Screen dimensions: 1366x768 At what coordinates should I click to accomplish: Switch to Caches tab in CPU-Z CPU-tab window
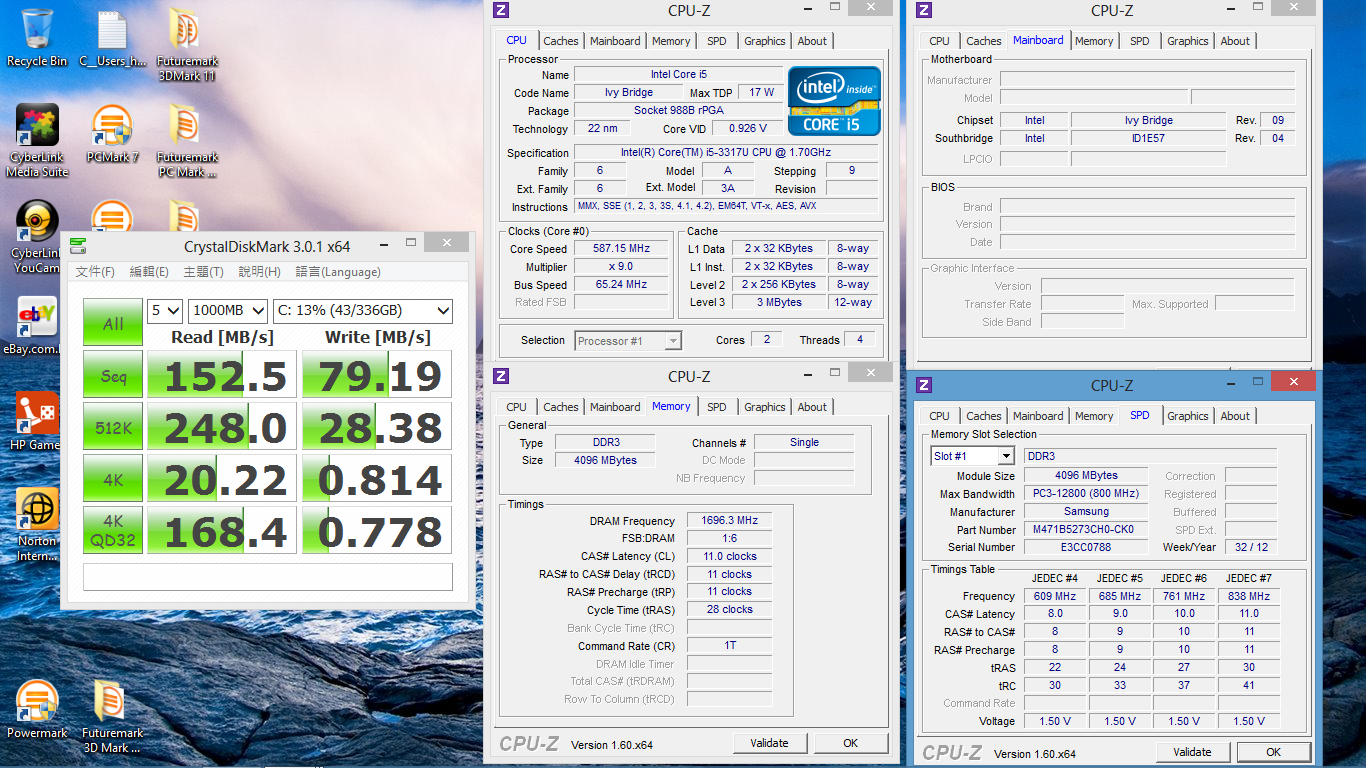coord(561,41)
